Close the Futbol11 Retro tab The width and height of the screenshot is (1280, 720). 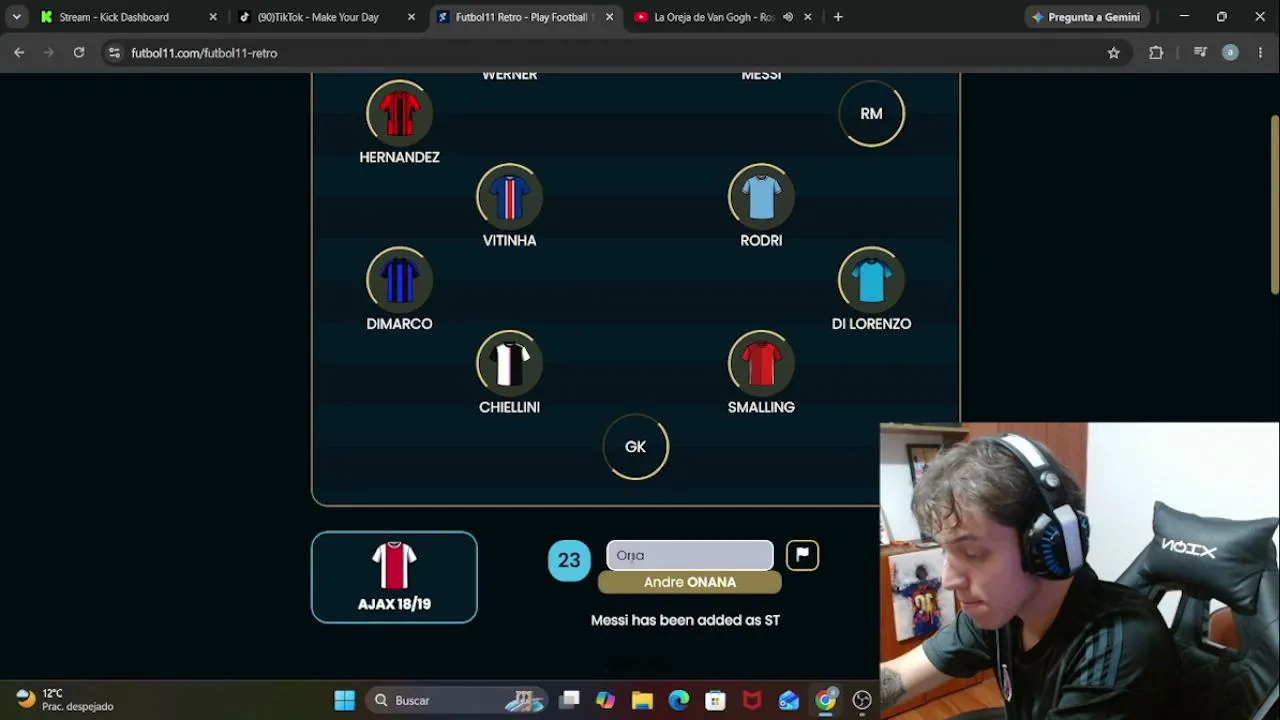tap(610, 17)
